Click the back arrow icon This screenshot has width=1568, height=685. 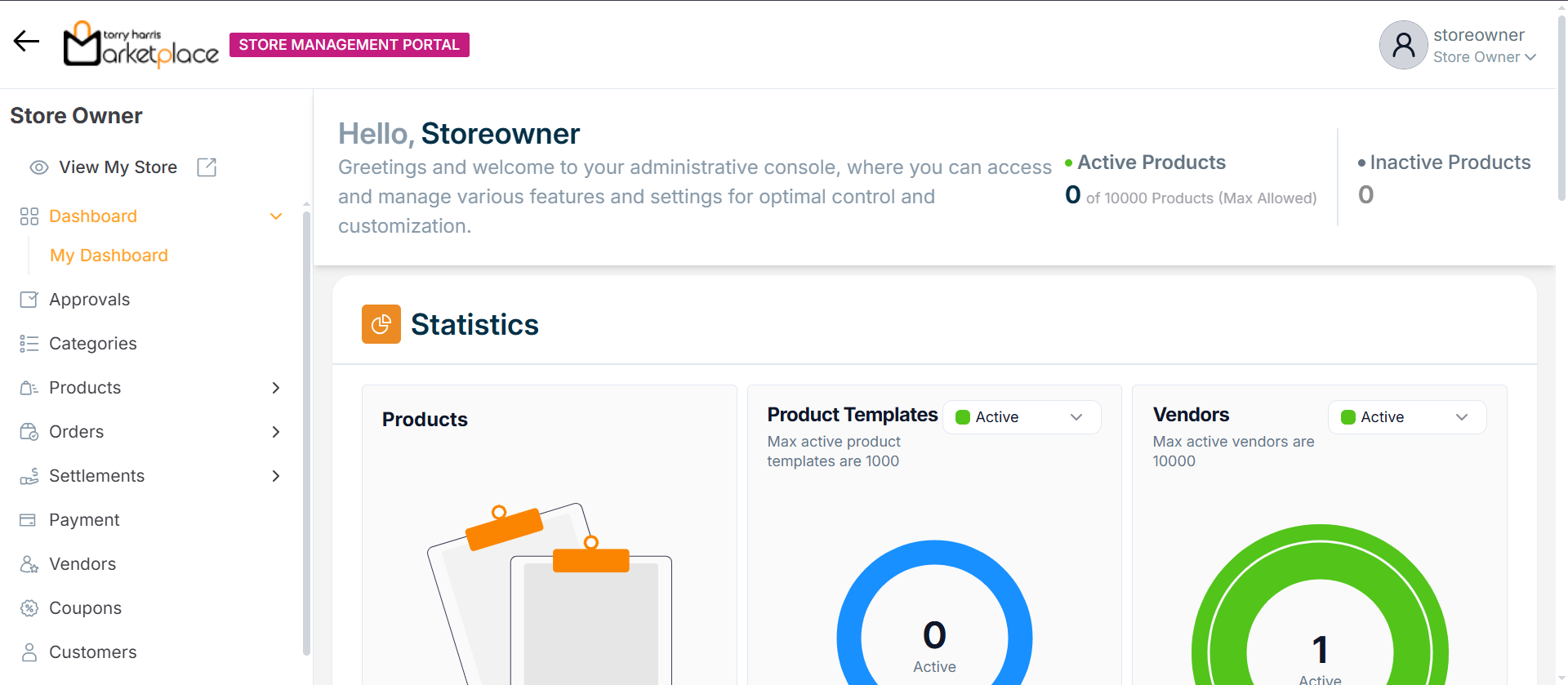click(26, 41)
